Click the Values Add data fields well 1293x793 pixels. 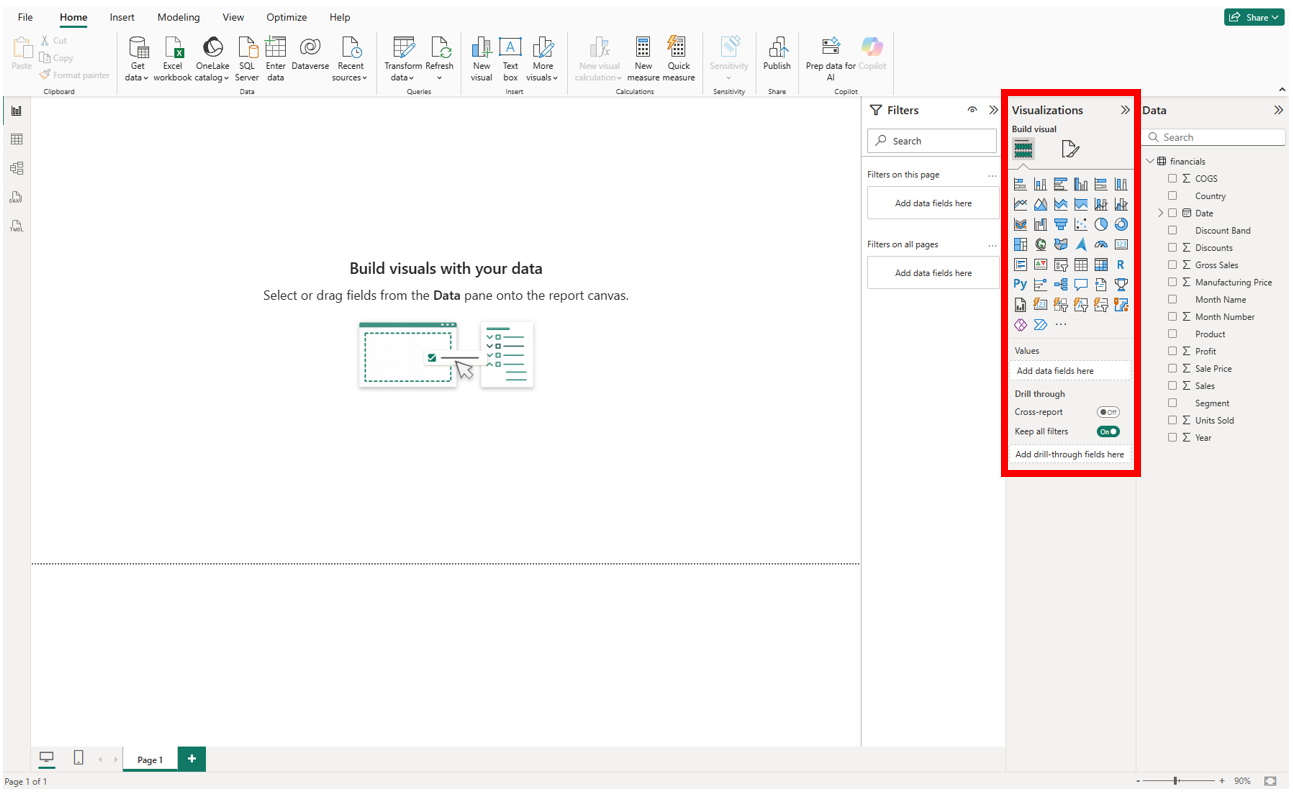pyautogui.click(x=1070, y=371)
